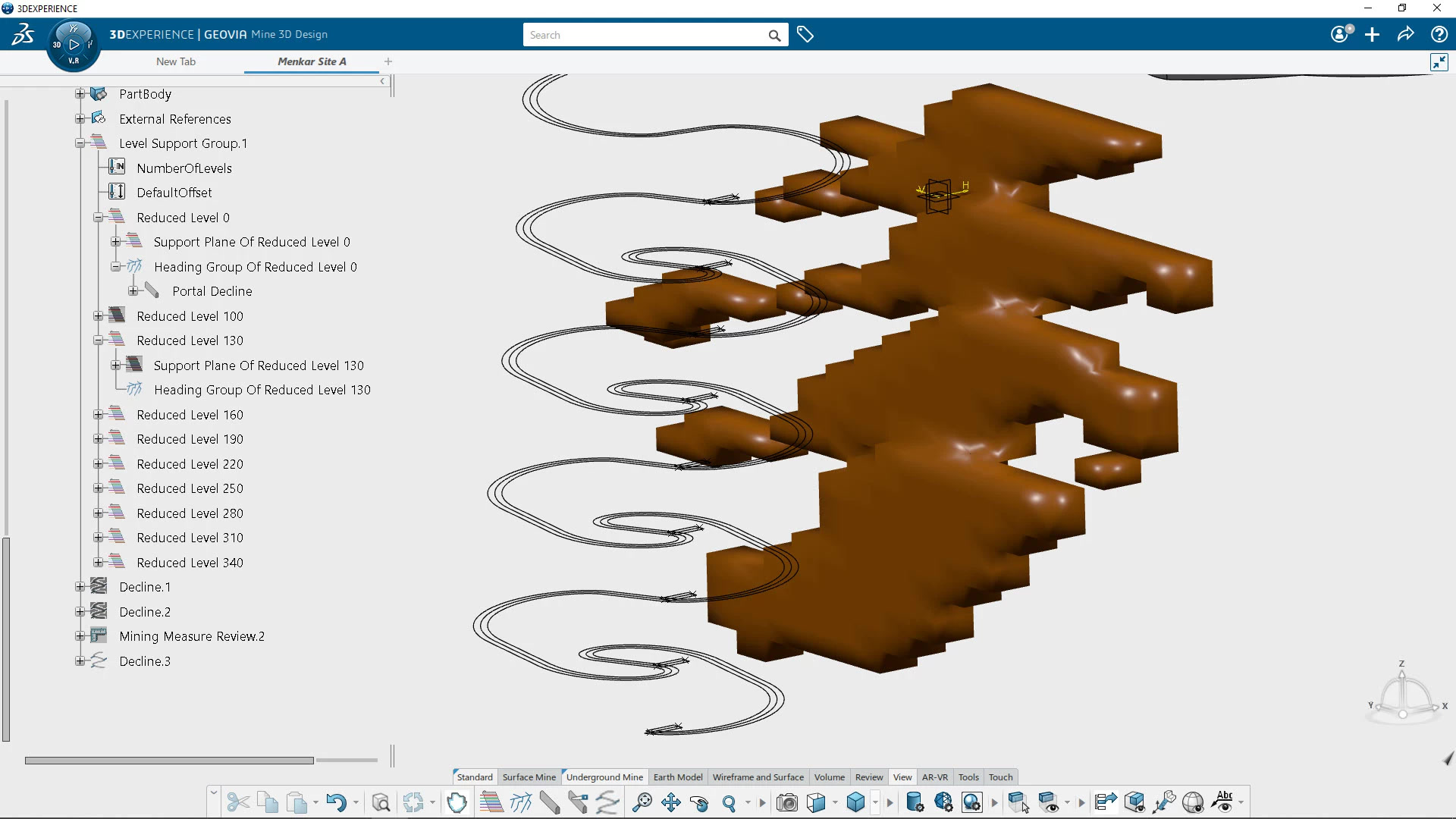Click the Undo icon in toolbar
The width and height of the screenshot is (1456, 819).
click(336, 802)
